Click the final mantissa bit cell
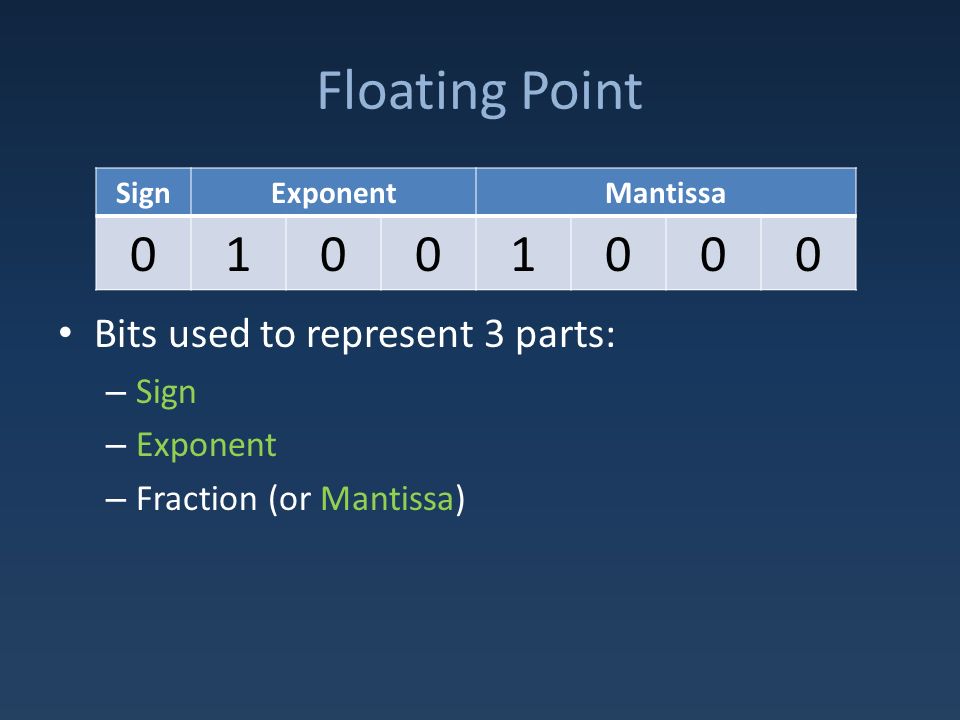The width and height of the screenshot is (960, 720). (808, 253)
